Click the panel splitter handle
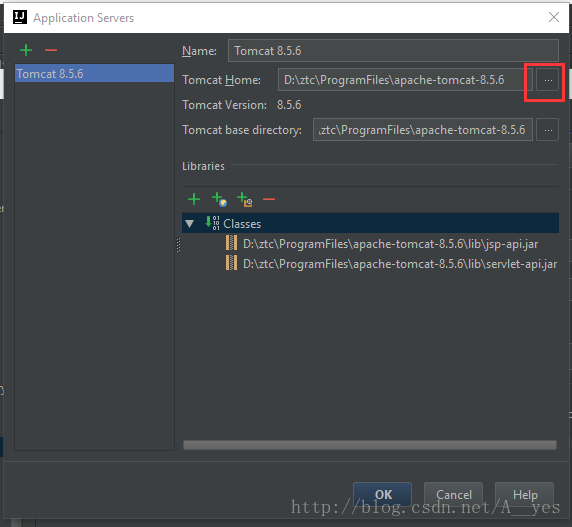This screenshot has height=527, width=572. pos(178,245)
